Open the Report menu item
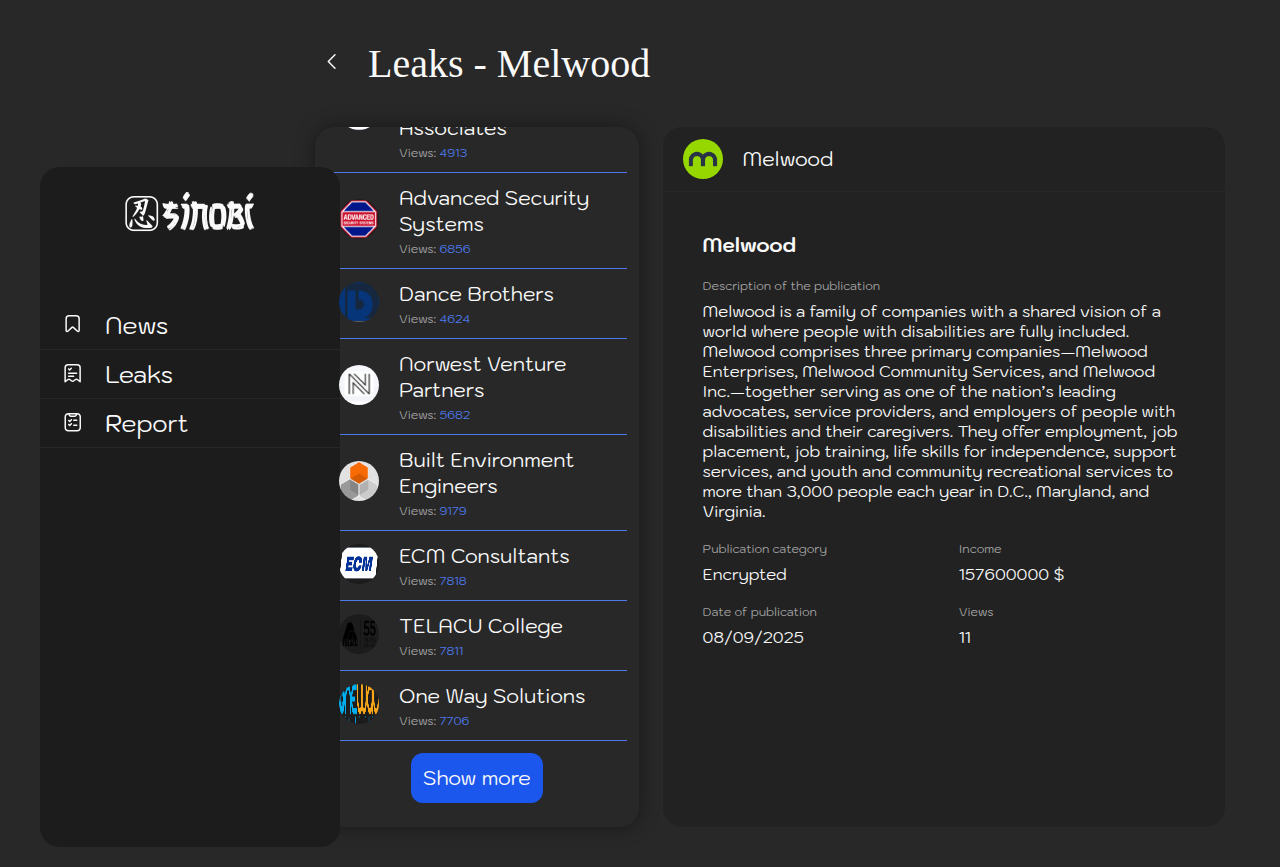The width and height of the screenshot is (1280, 867). pos(146,424)
